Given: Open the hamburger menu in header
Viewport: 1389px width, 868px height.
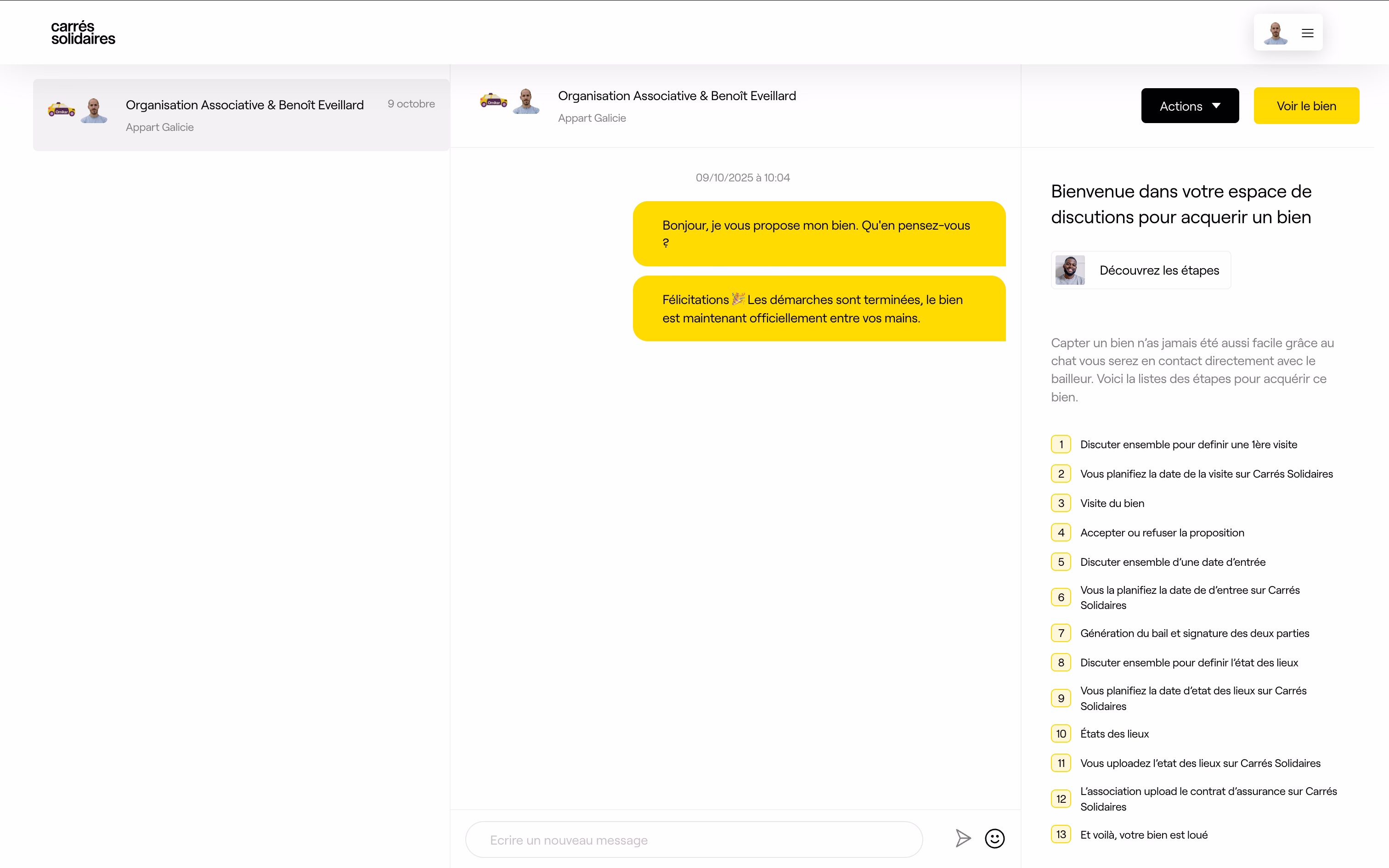Looking at the screenshot, I should 1308,33.
